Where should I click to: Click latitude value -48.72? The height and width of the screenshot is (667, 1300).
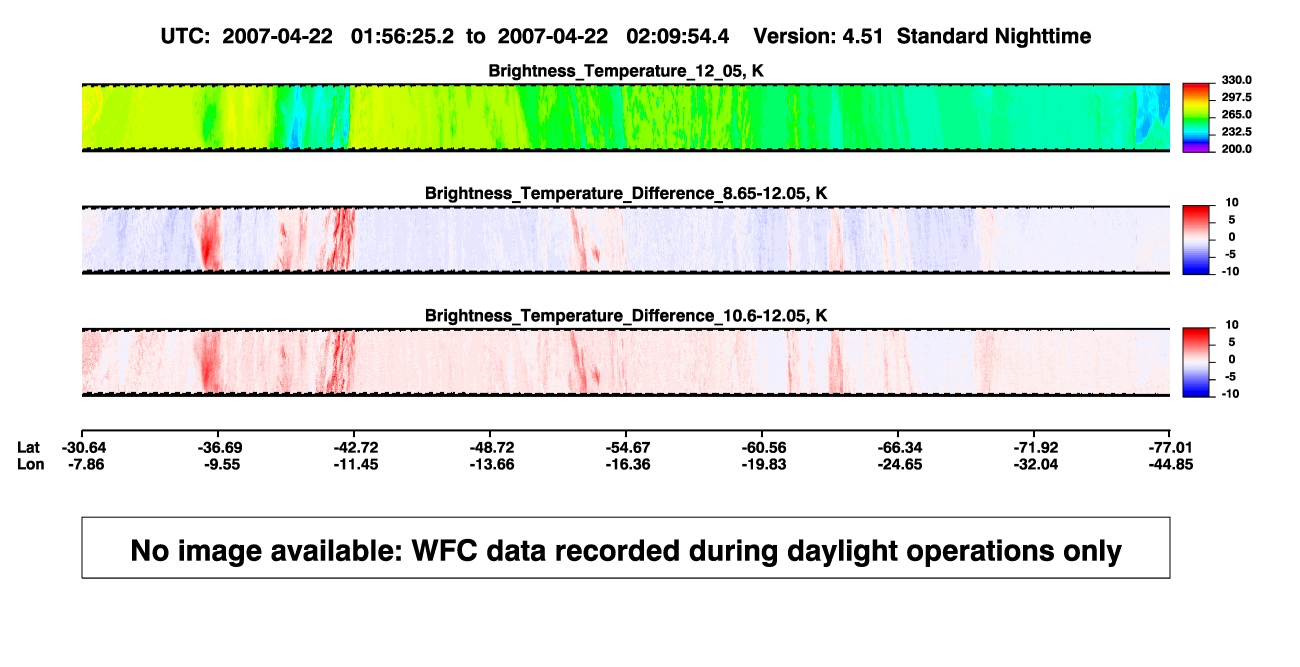tap(491, 447)
